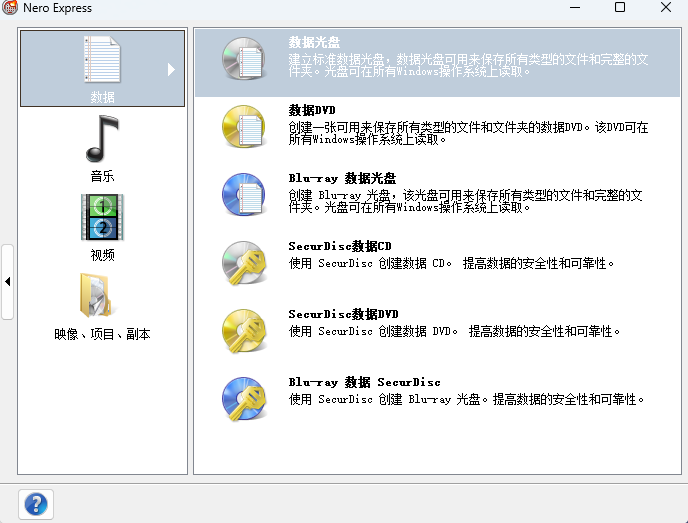Screen dimensions: 688x523
Task: Click the arrow beside the 数据 category
Action: click(x=171, y=70)
